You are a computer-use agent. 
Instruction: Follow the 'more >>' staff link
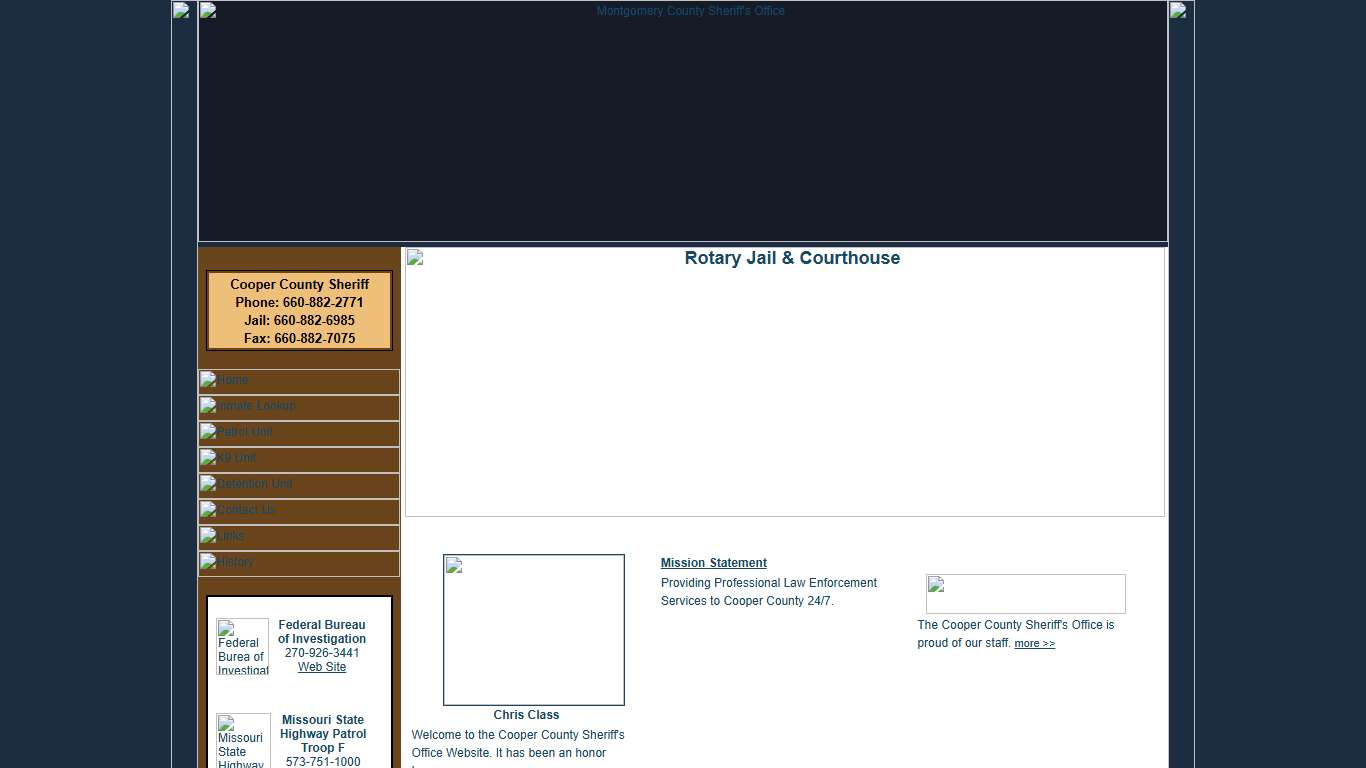click(1034, 644)
